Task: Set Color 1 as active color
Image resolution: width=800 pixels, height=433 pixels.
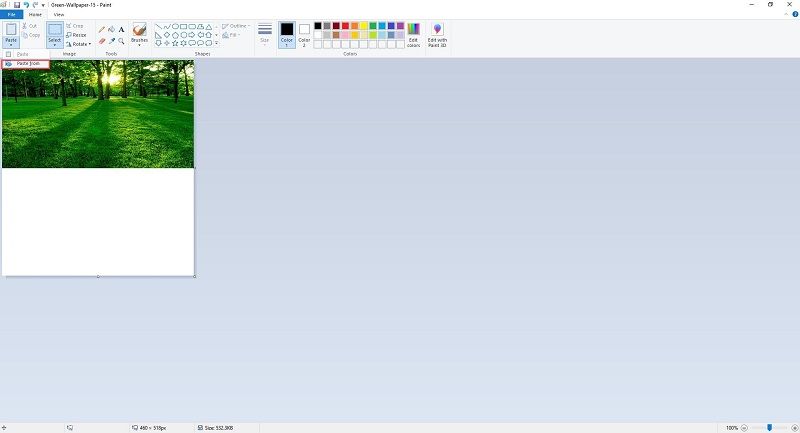Action: pos(287,33)
